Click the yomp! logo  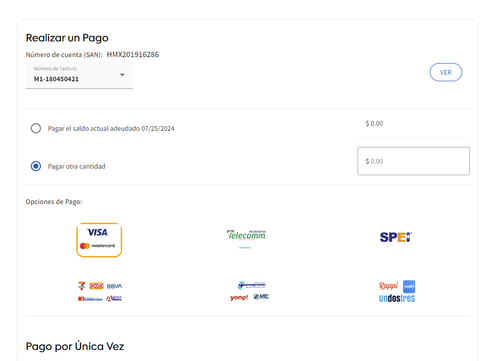(239, 297)
